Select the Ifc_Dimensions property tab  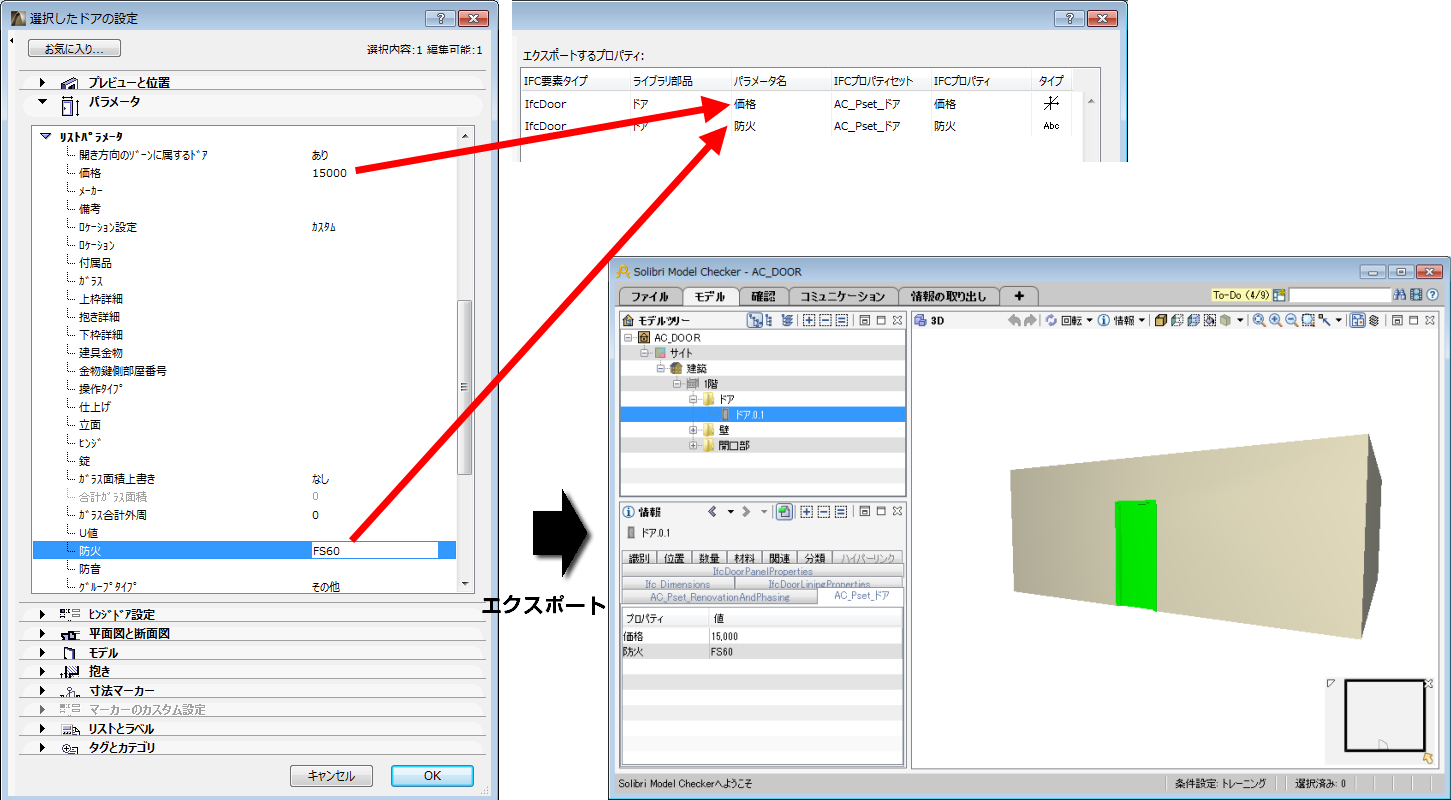[678, 584]
